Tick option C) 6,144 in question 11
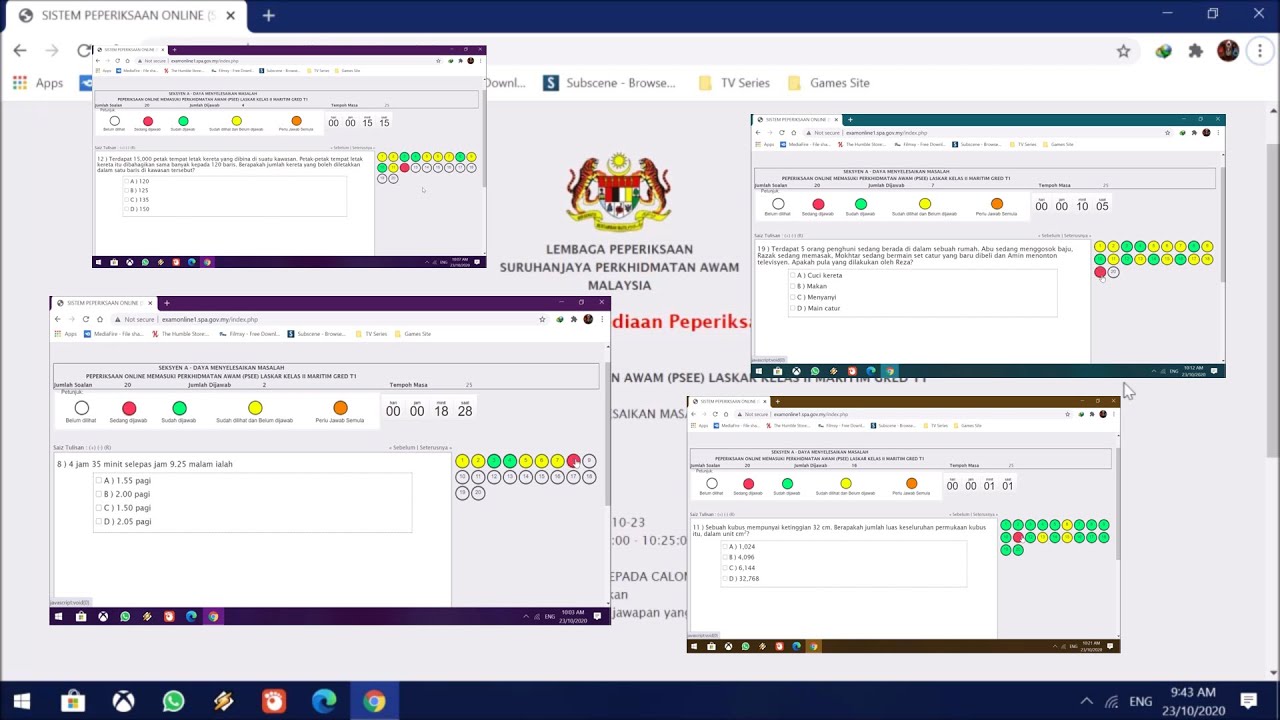The image size is (1280, 720). click(726, 568)
